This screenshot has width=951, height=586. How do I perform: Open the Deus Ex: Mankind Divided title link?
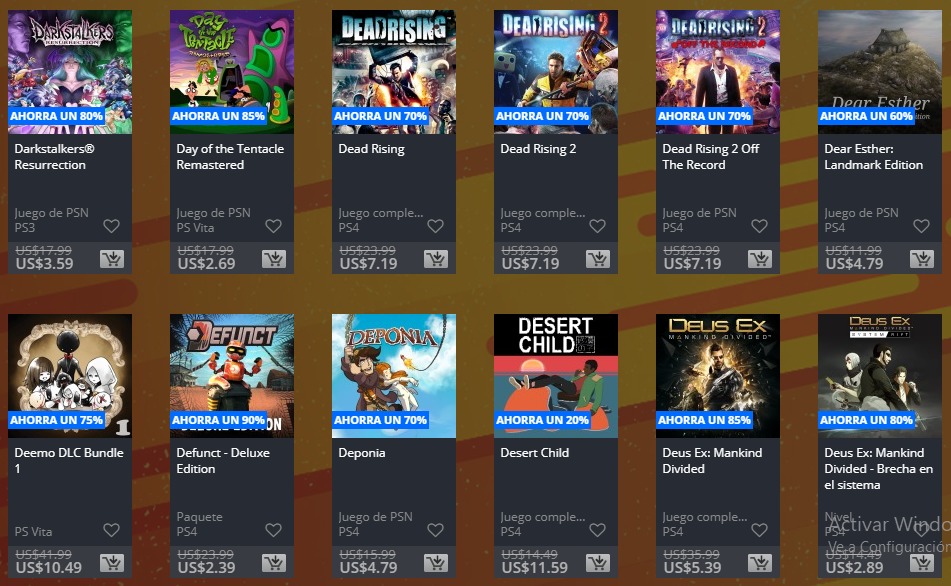pos(712,460)
